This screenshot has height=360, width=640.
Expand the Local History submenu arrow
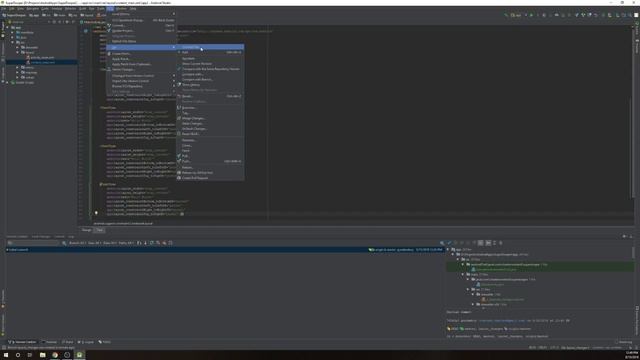click(x=174, y=14)
